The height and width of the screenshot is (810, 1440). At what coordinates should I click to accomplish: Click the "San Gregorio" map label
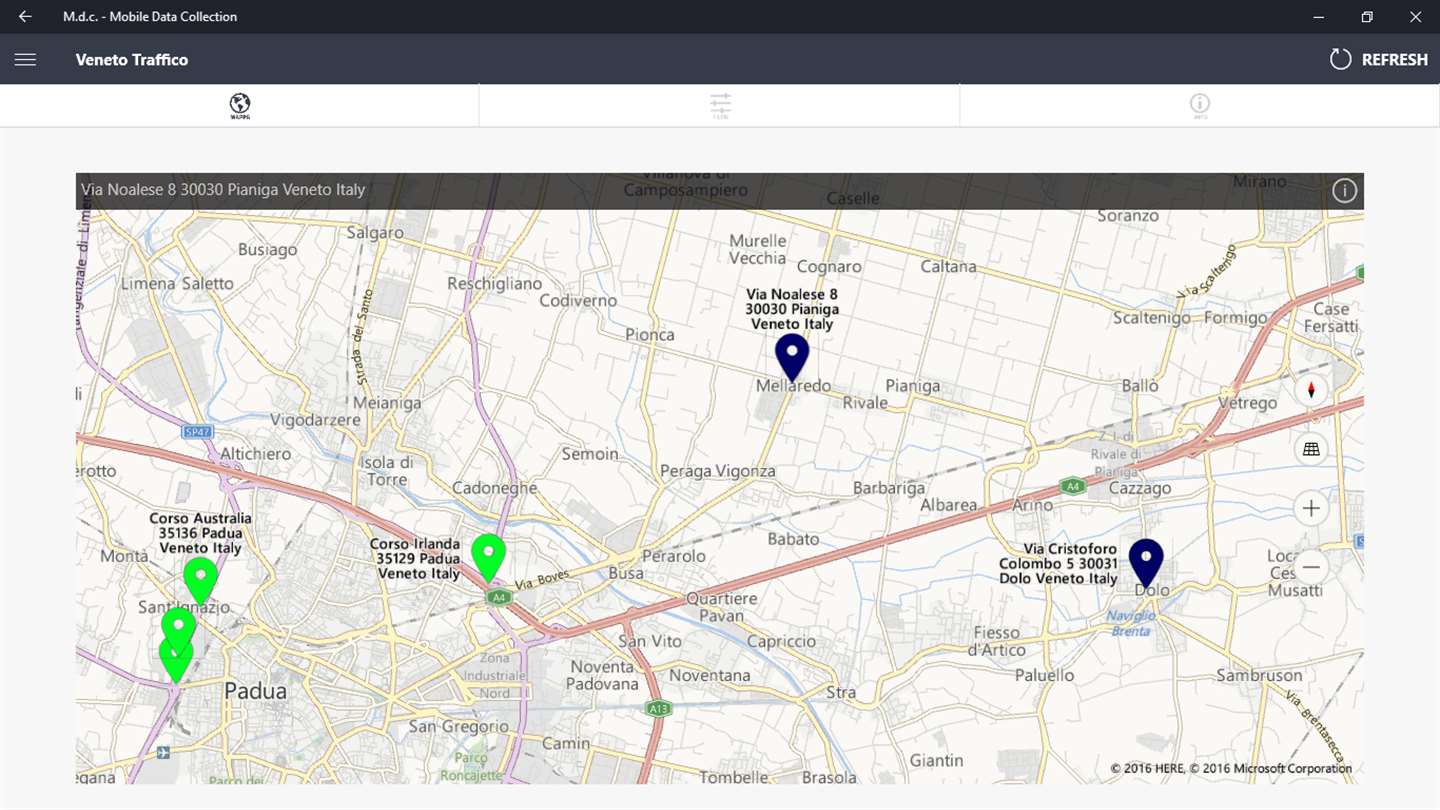coord(459,726)
